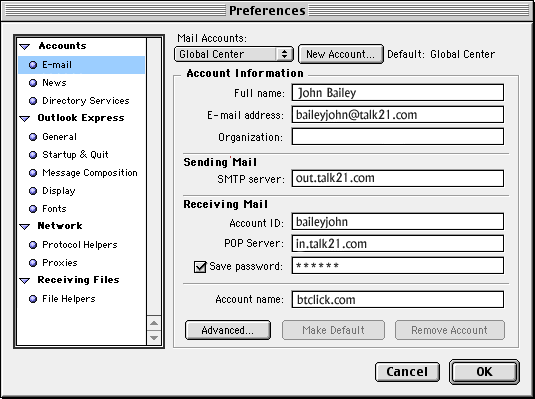Open General preferences
Screen dimensions: 535x399
click(59, 137)
